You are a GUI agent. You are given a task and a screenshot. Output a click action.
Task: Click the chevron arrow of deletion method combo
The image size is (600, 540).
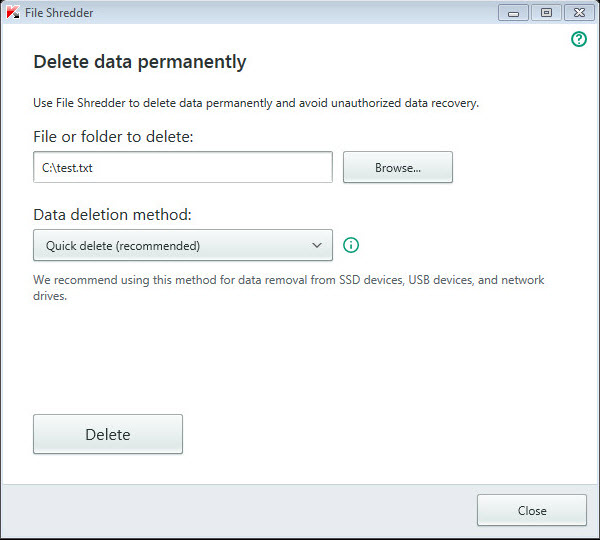[317, 245]
